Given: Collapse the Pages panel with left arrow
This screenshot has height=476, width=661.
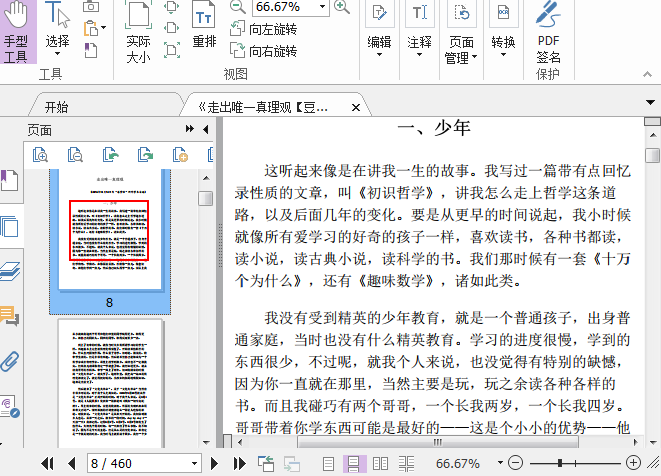Looking at the screenshot, I should coord(206,129).
